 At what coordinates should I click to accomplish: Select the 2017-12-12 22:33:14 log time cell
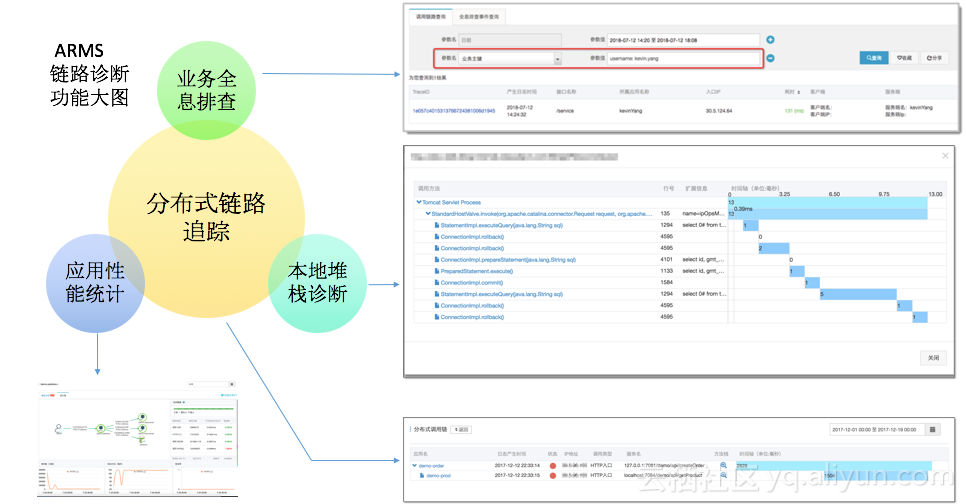(x=517, y=466)
